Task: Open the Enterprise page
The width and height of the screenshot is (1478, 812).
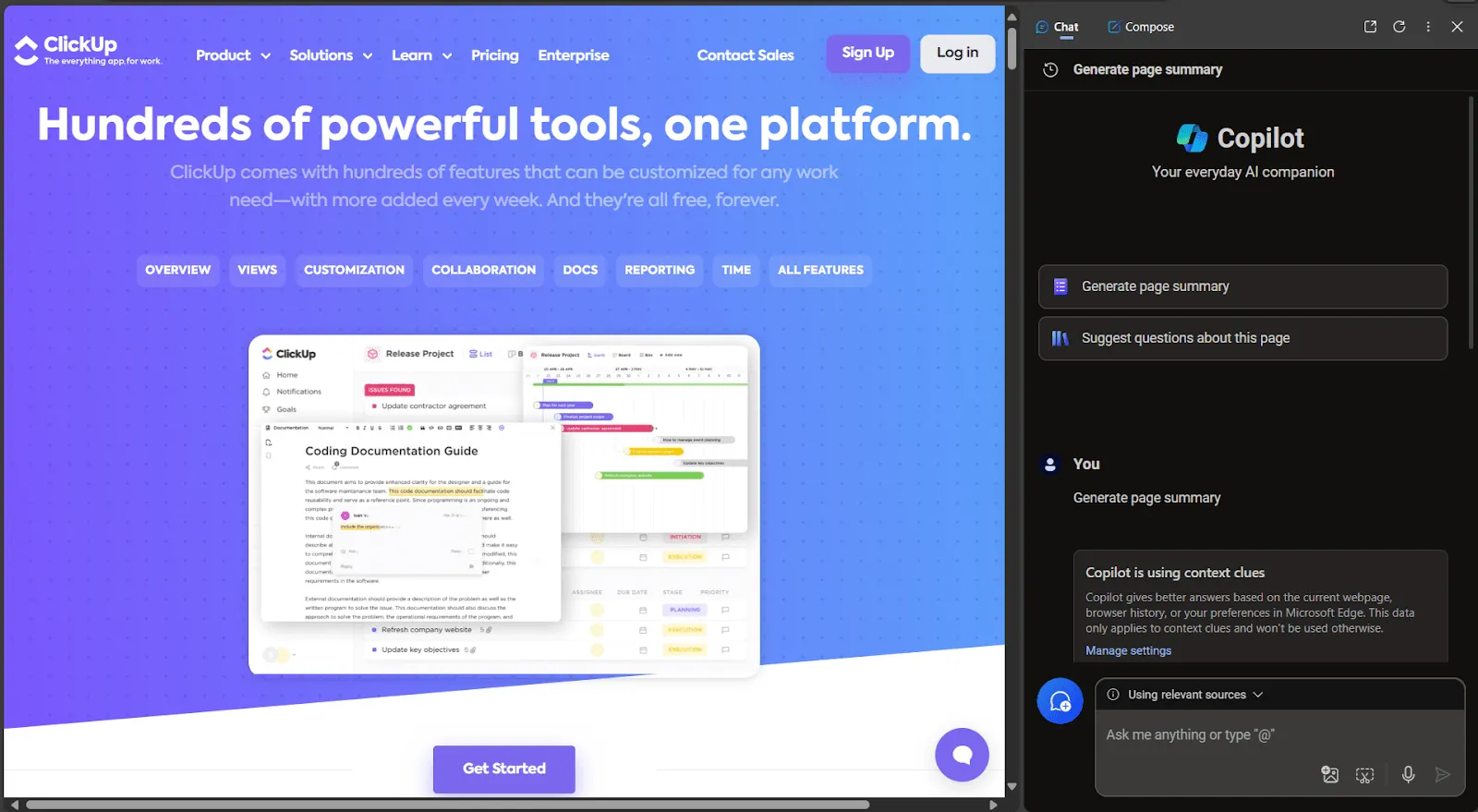Action: tap(574, 55)
